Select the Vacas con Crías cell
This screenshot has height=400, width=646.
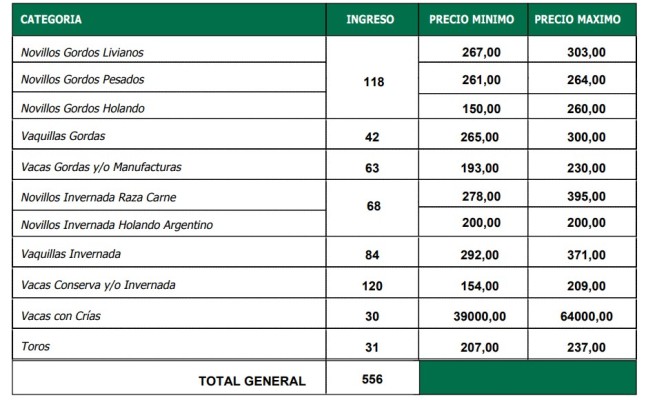coord(169,314)
